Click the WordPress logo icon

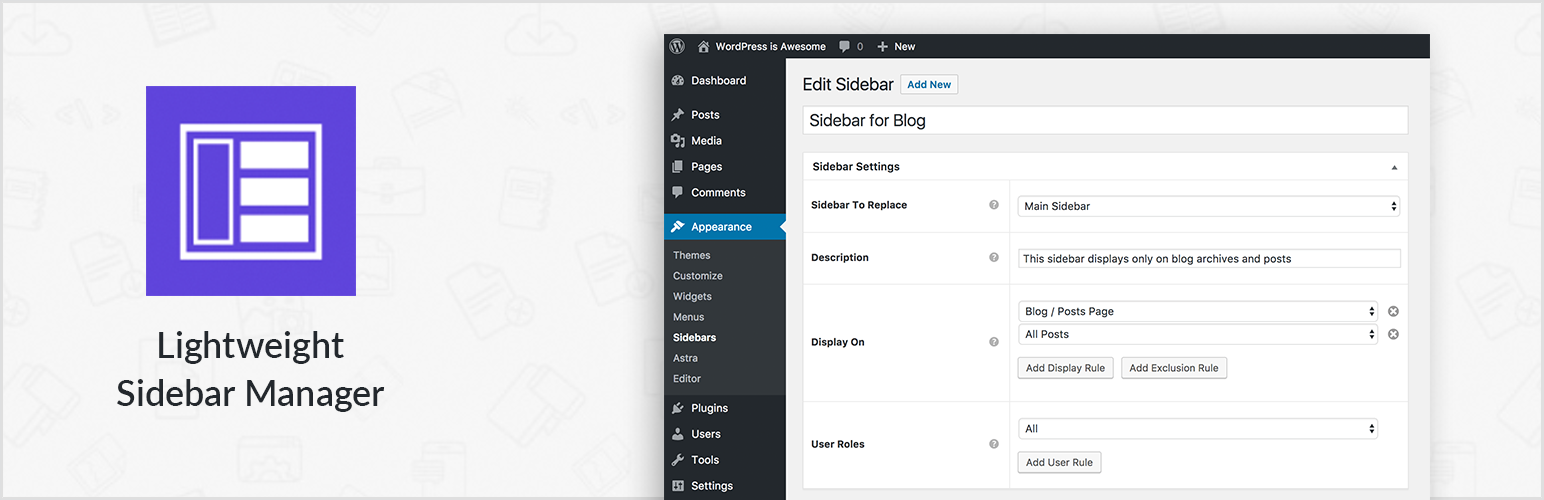point(677,46)
